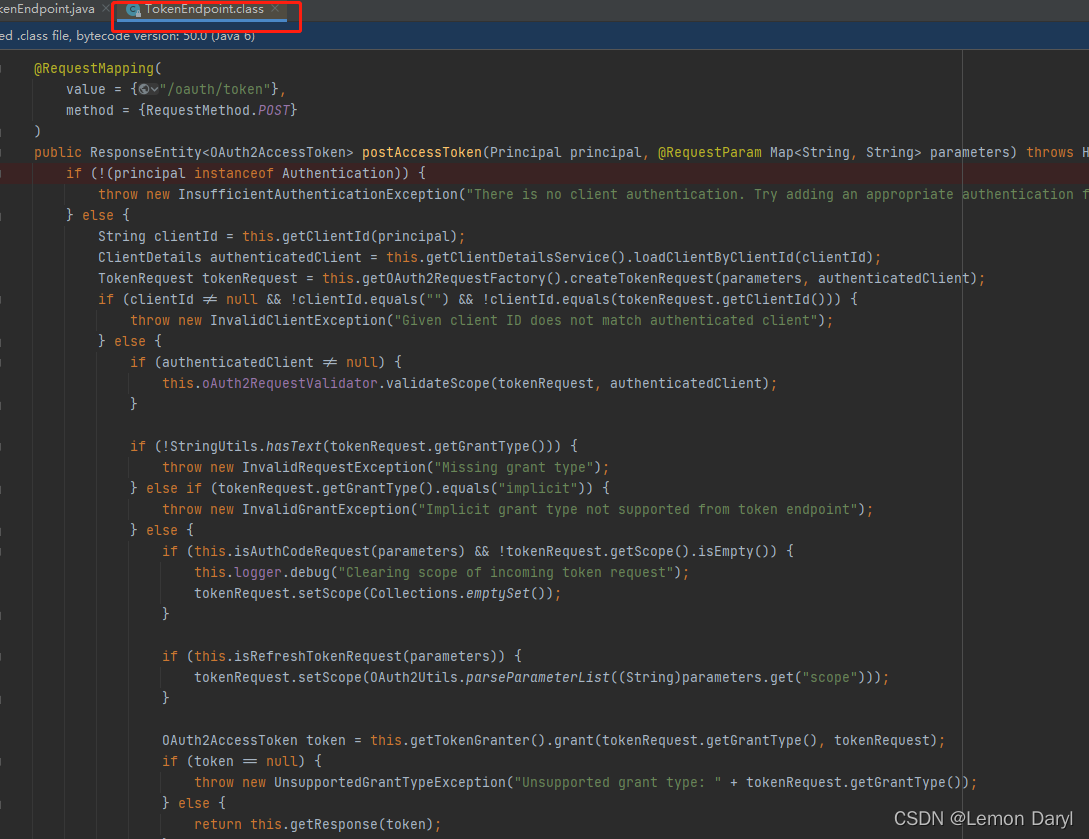
Task: Click StringUtils.hasText call
Action: (246, 446)
